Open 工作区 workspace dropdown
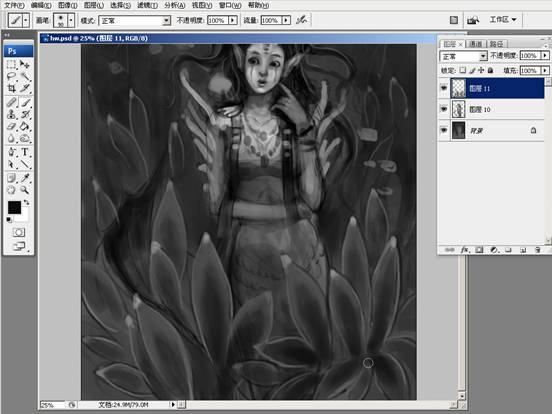552x414 pixels. click(x=503, y=20)
